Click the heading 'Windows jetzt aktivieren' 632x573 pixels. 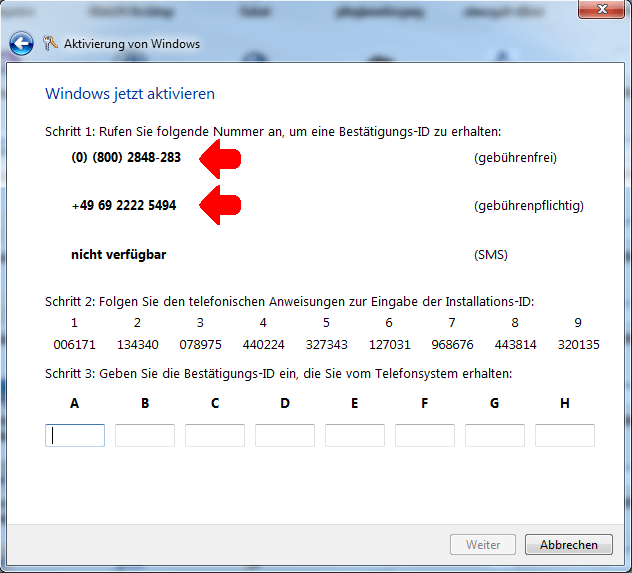click(130, 94)
